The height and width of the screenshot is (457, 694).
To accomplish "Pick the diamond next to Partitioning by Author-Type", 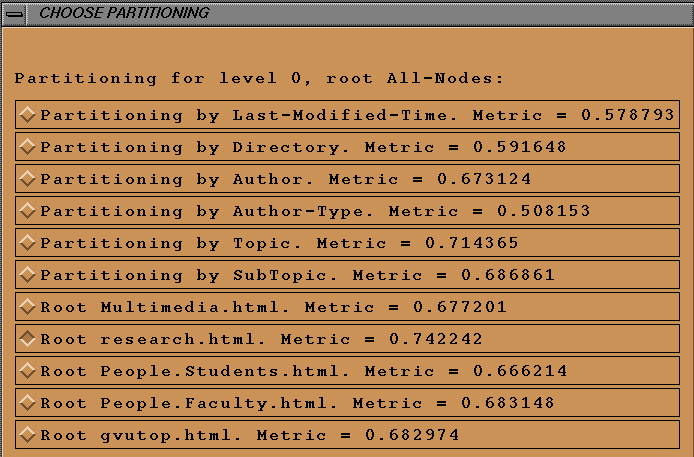I will coord(28,211).
